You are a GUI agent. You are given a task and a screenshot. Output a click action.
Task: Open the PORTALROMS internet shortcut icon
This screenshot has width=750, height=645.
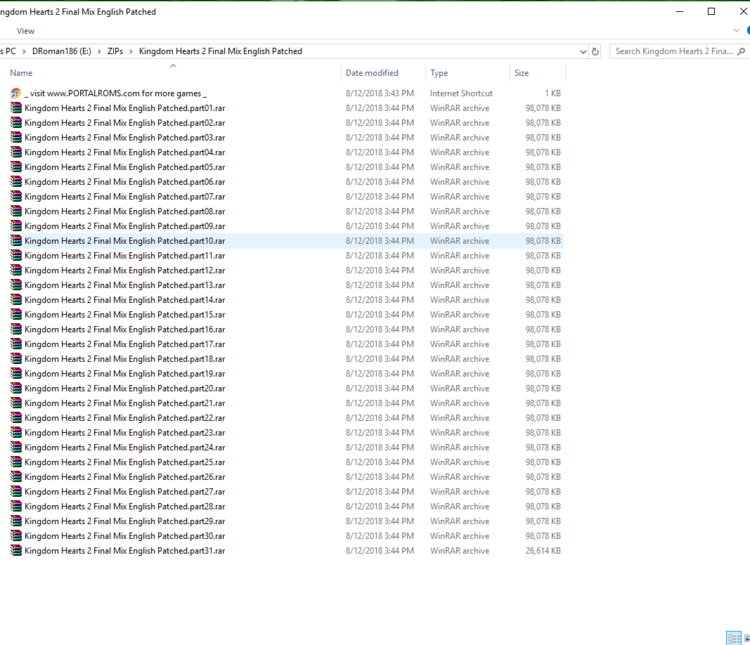point(16,93)
